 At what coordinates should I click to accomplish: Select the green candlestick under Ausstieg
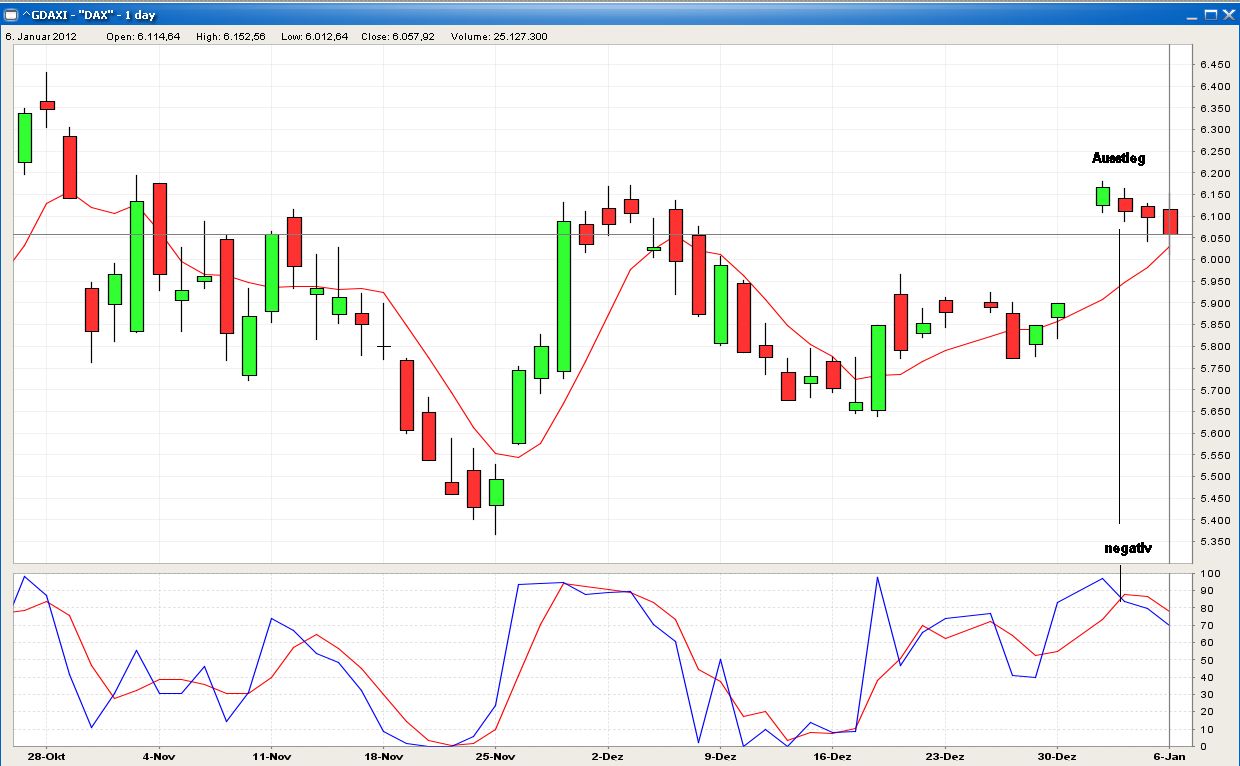(1101, 196)
